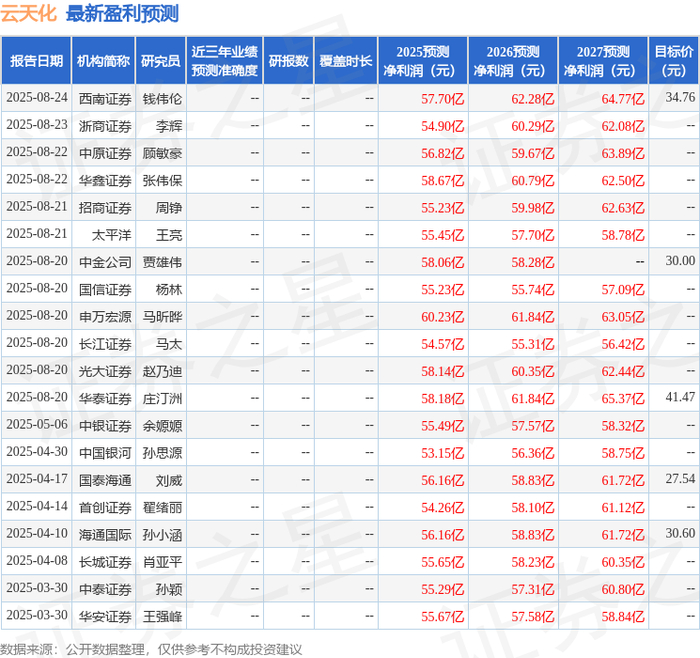
Task: Select the 华泰证券 institution cell
Action: click(105, 399)
